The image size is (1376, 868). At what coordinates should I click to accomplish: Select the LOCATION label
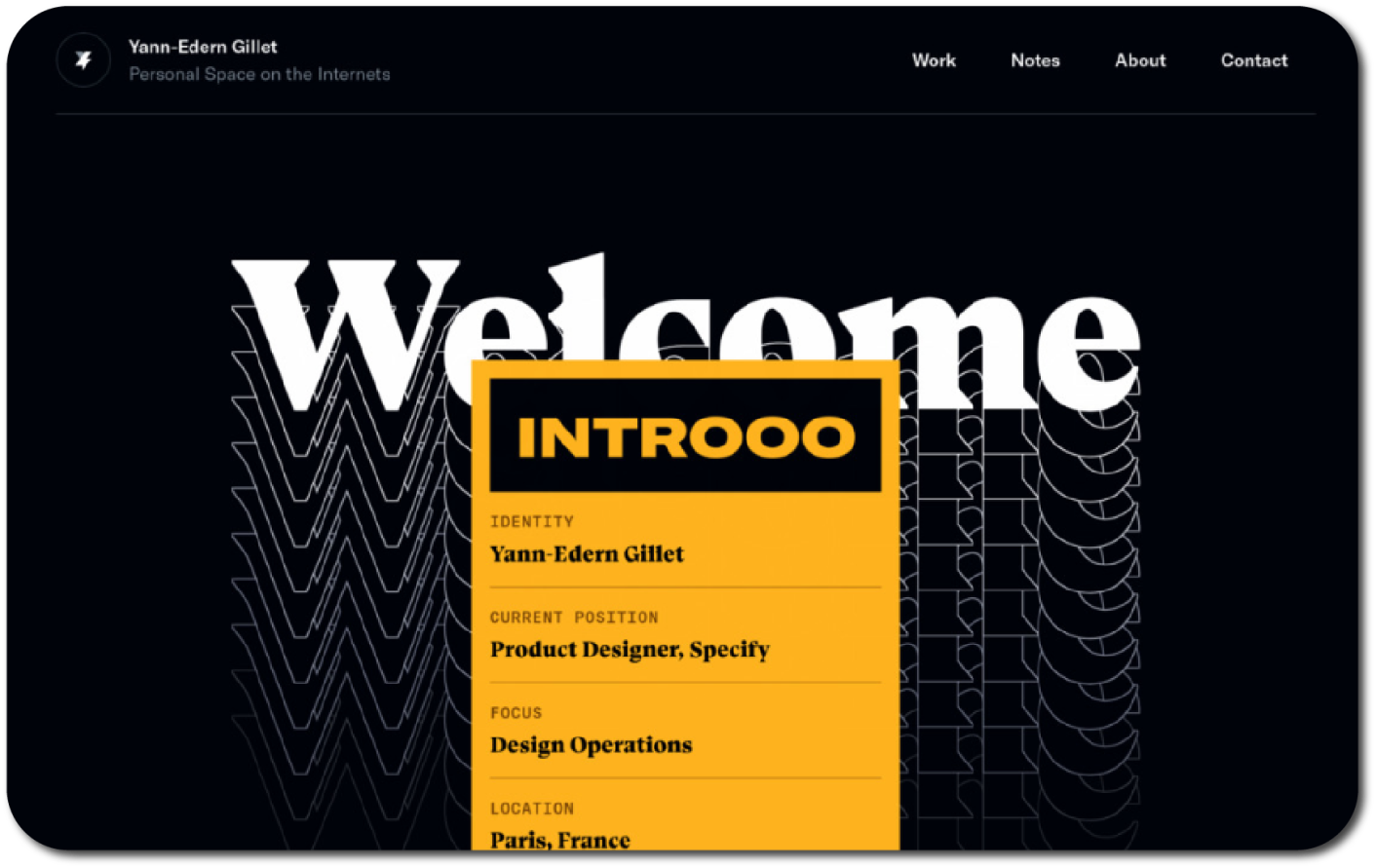pos(531,809)
